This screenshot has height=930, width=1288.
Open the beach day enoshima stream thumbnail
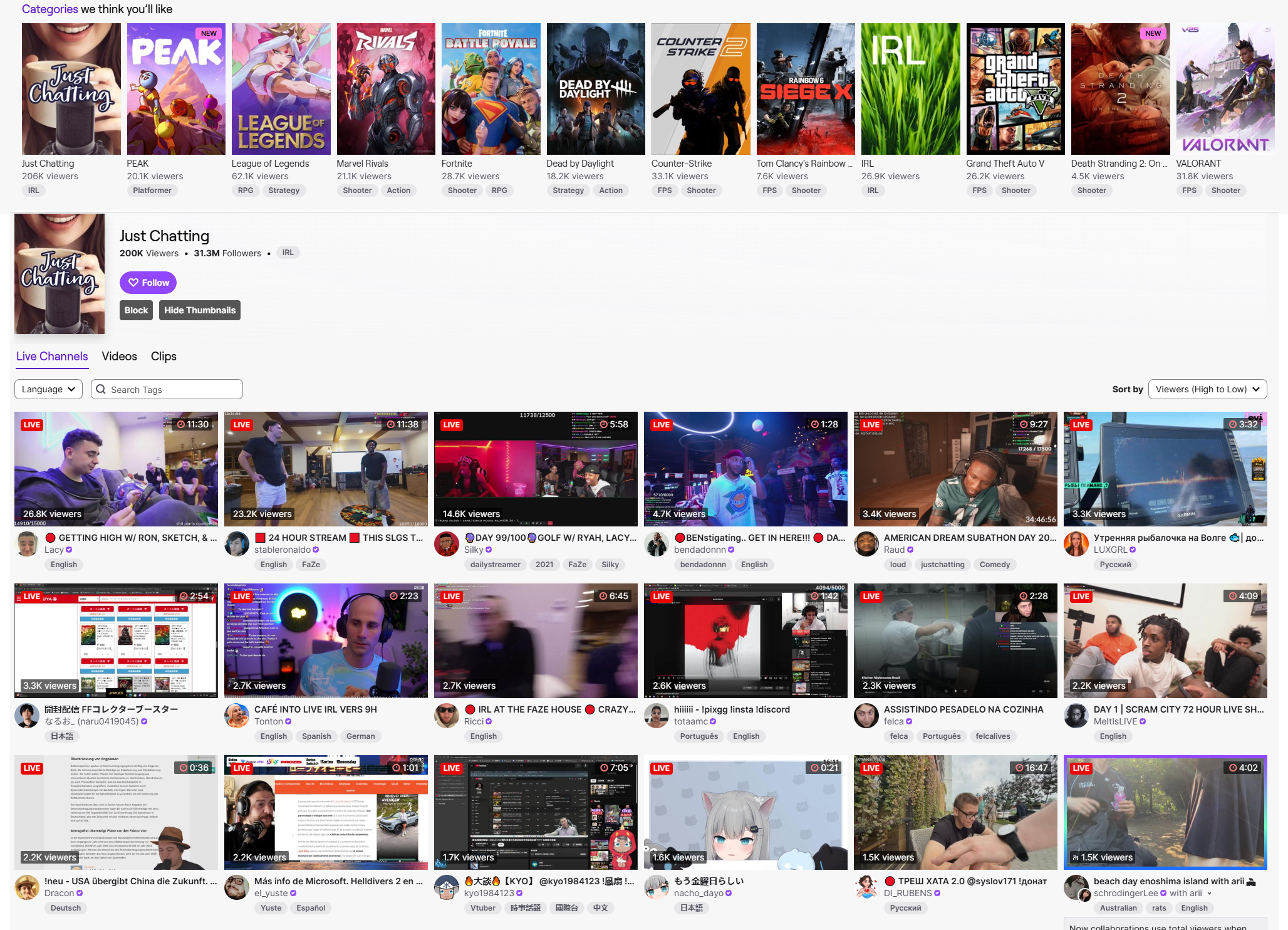[1165, 812]
